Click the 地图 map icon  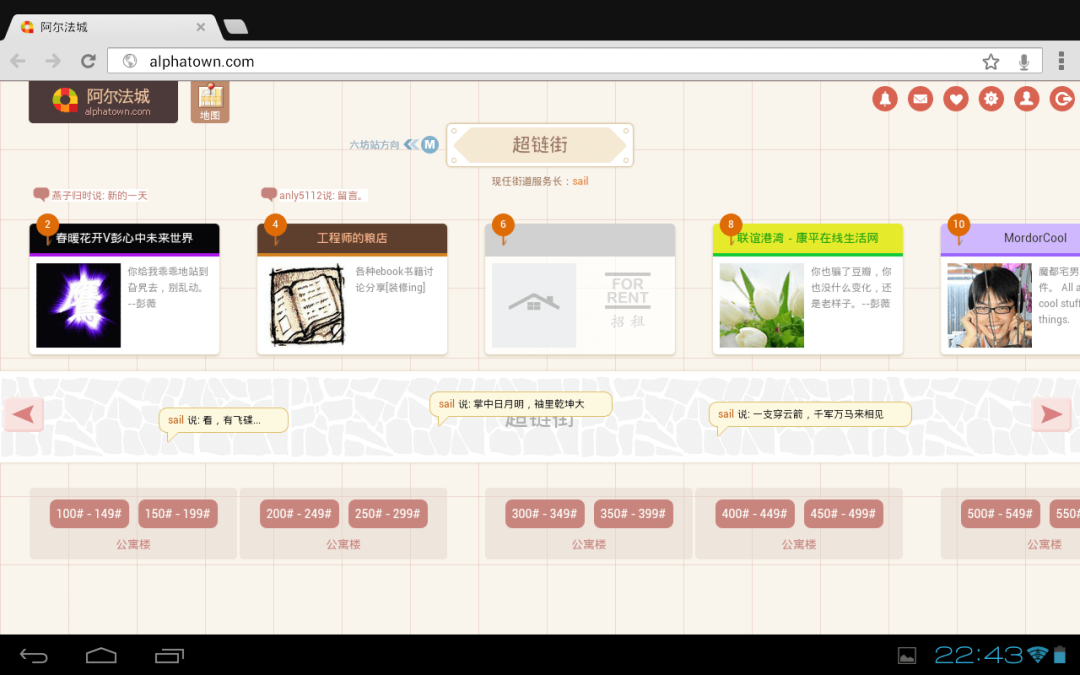coord(210,102)
